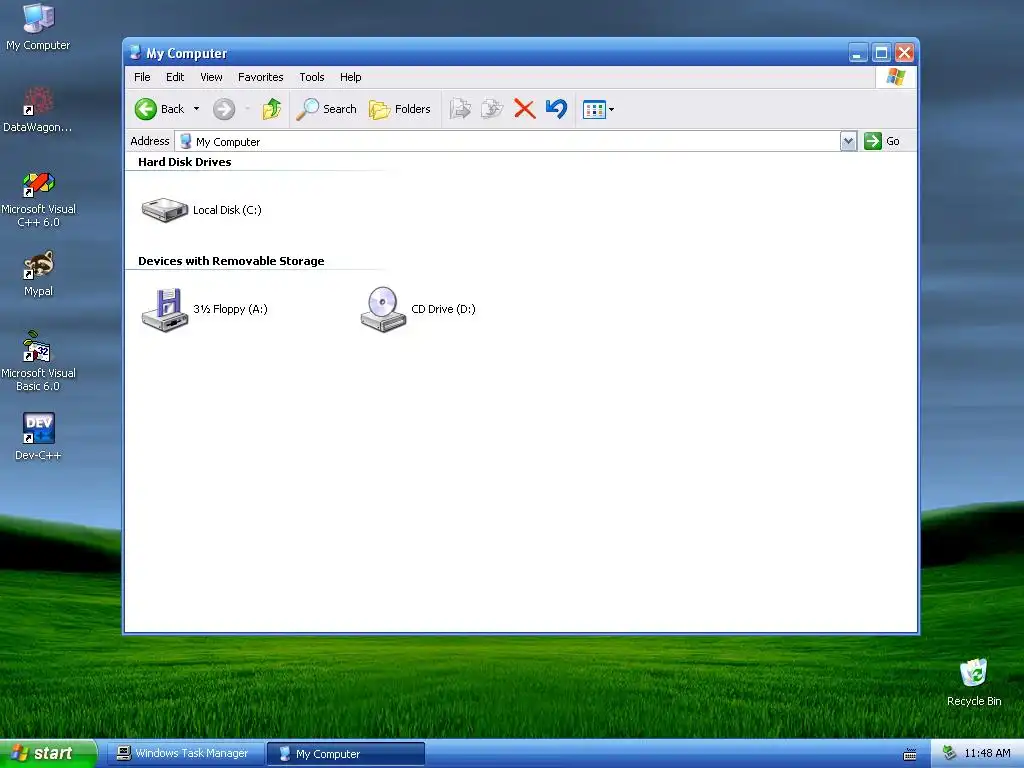Viewport: 1024px width, 768px height.
Task: Click Devices with Removable Storage header
Action: click(231, 261)
